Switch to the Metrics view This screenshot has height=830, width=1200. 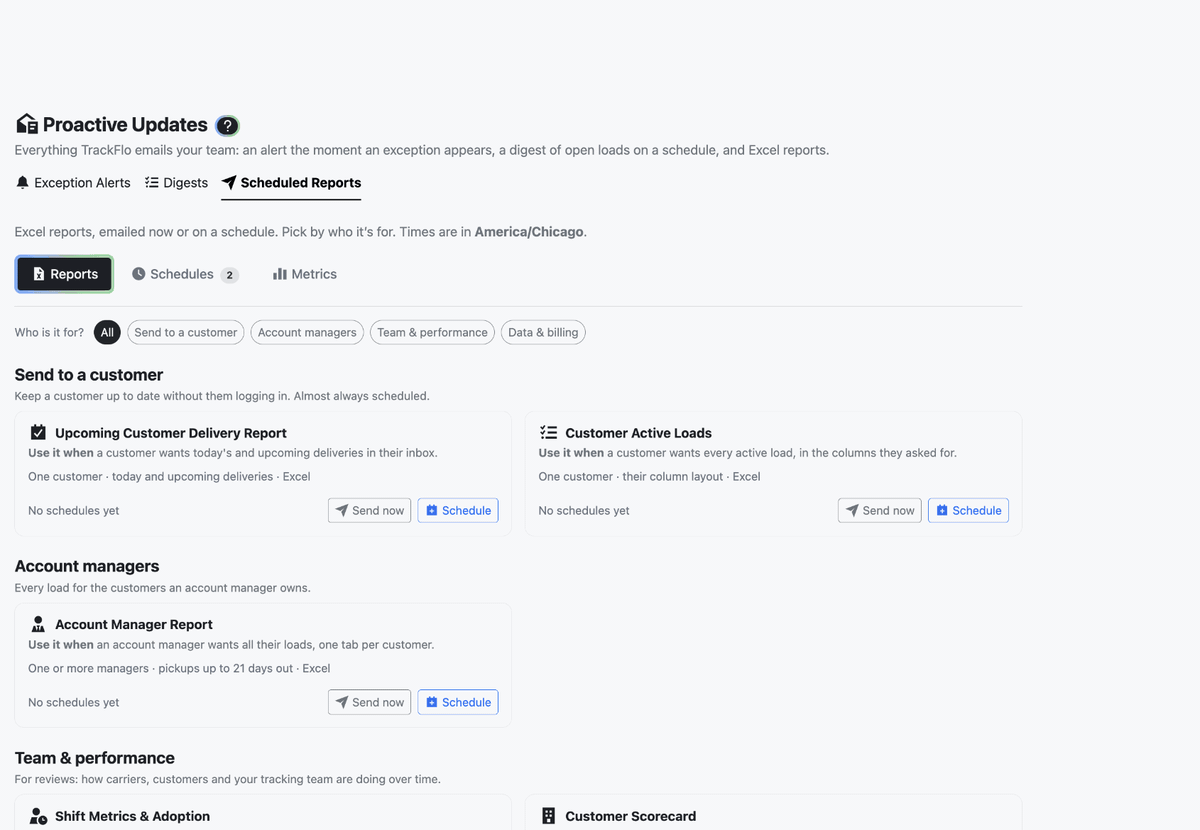pos(305,274)
